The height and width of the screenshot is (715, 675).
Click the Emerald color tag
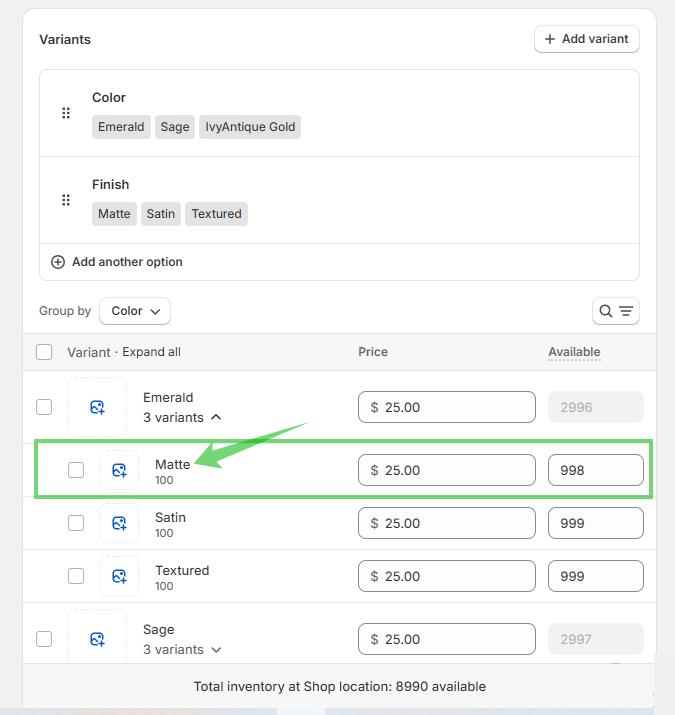[121, 127]
